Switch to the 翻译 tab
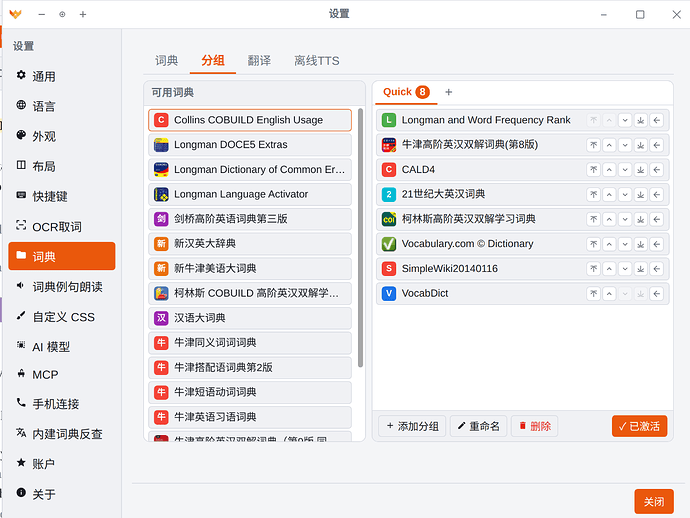Screen dimensions: 690x518 [259, 61]
